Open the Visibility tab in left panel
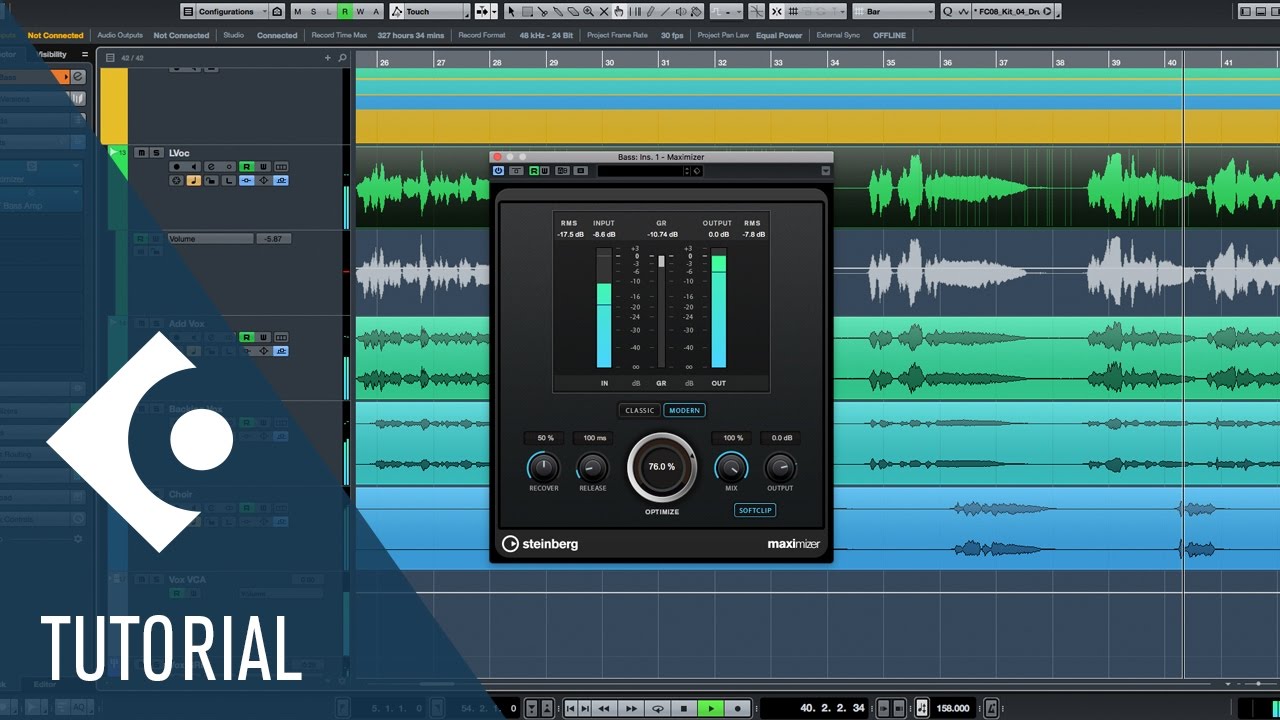The width and height of the screenshot is (1280, 720). 52,54
